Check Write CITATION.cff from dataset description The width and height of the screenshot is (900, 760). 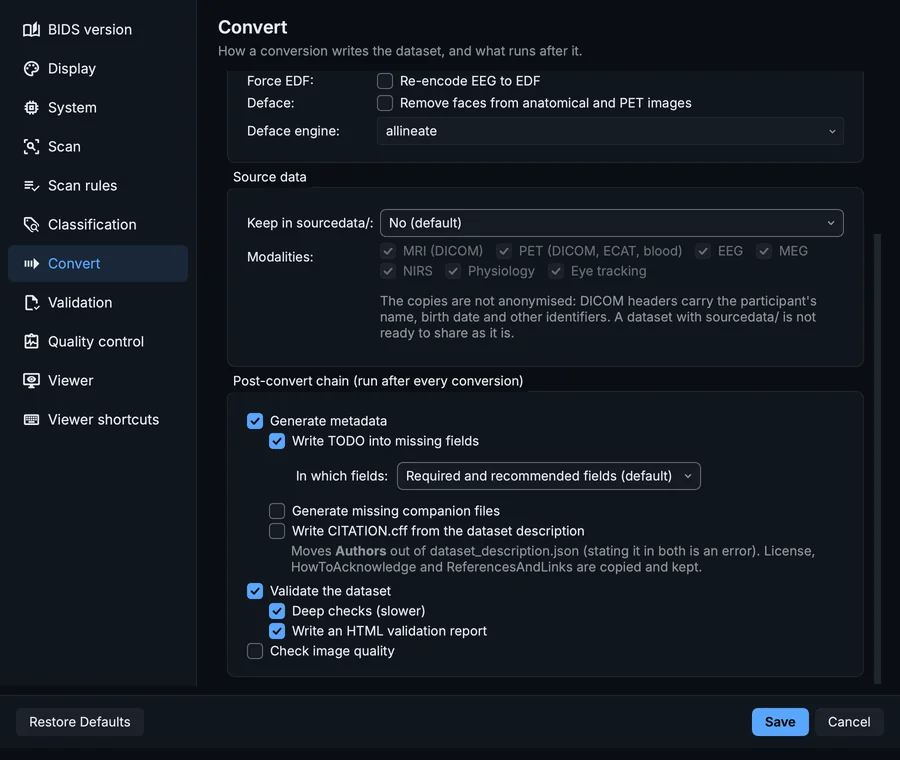tap(277, 531)
